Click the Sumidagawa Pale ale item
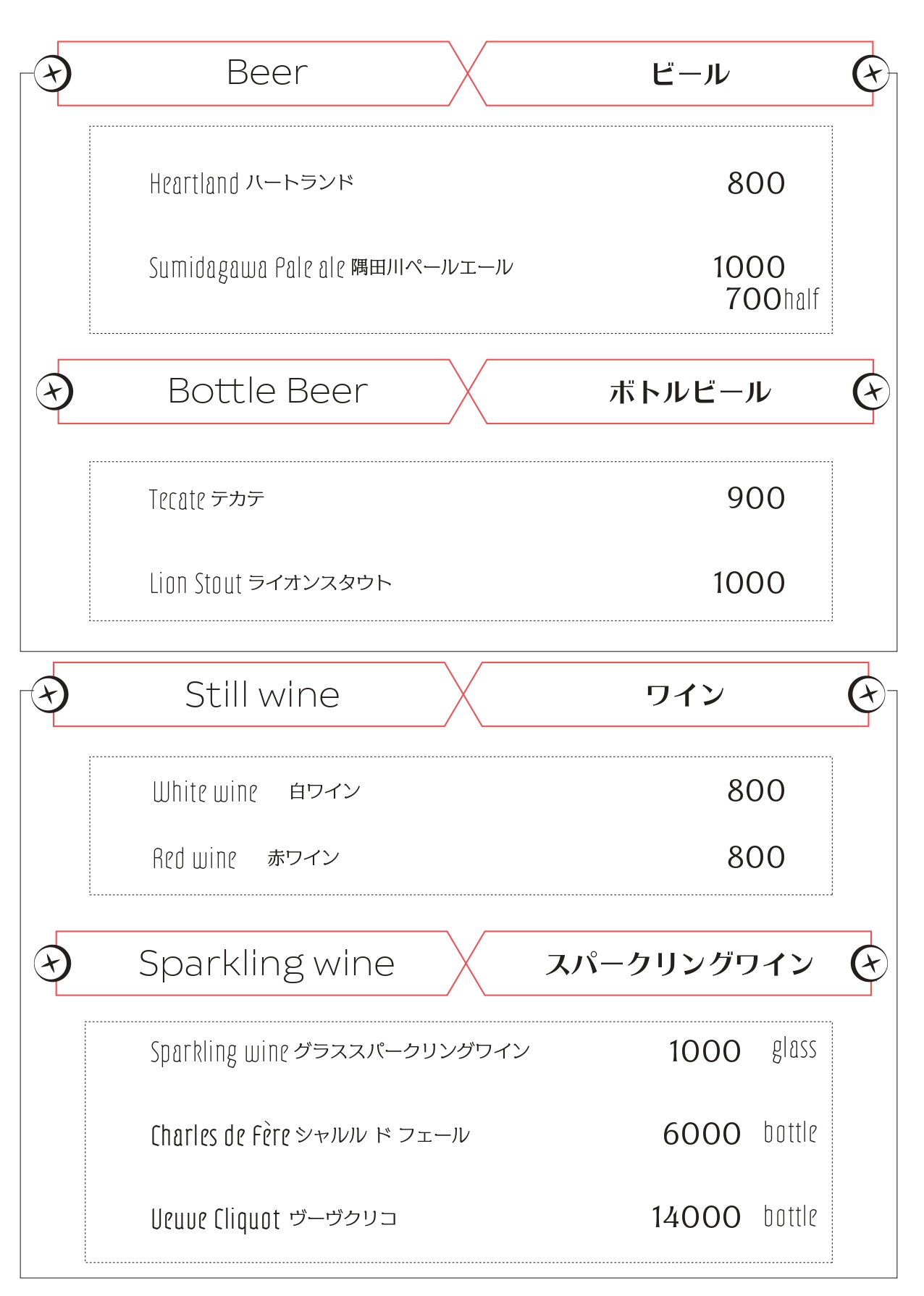The height and width of the screenshot is (1296, 924). click(331, 269)
